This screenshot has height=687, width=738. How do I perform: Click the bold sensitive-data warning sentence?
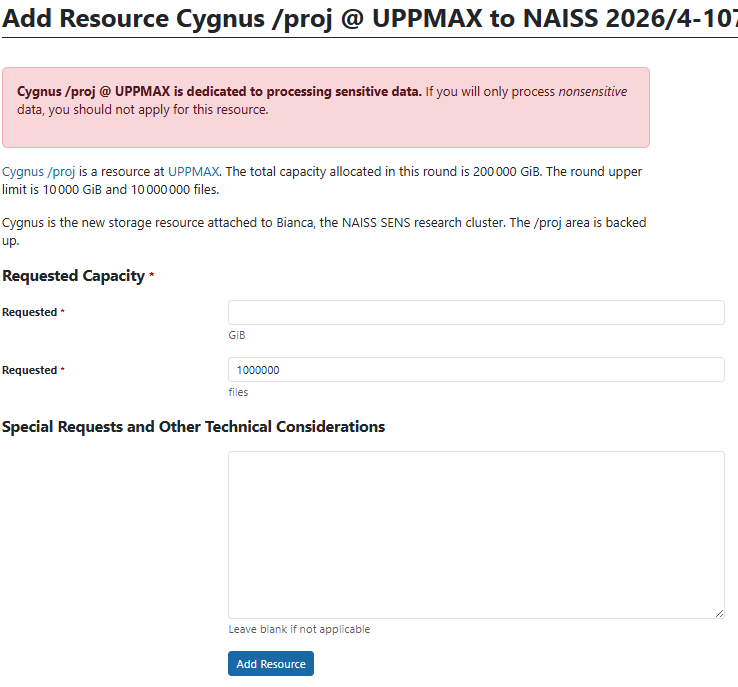point(219,91)
